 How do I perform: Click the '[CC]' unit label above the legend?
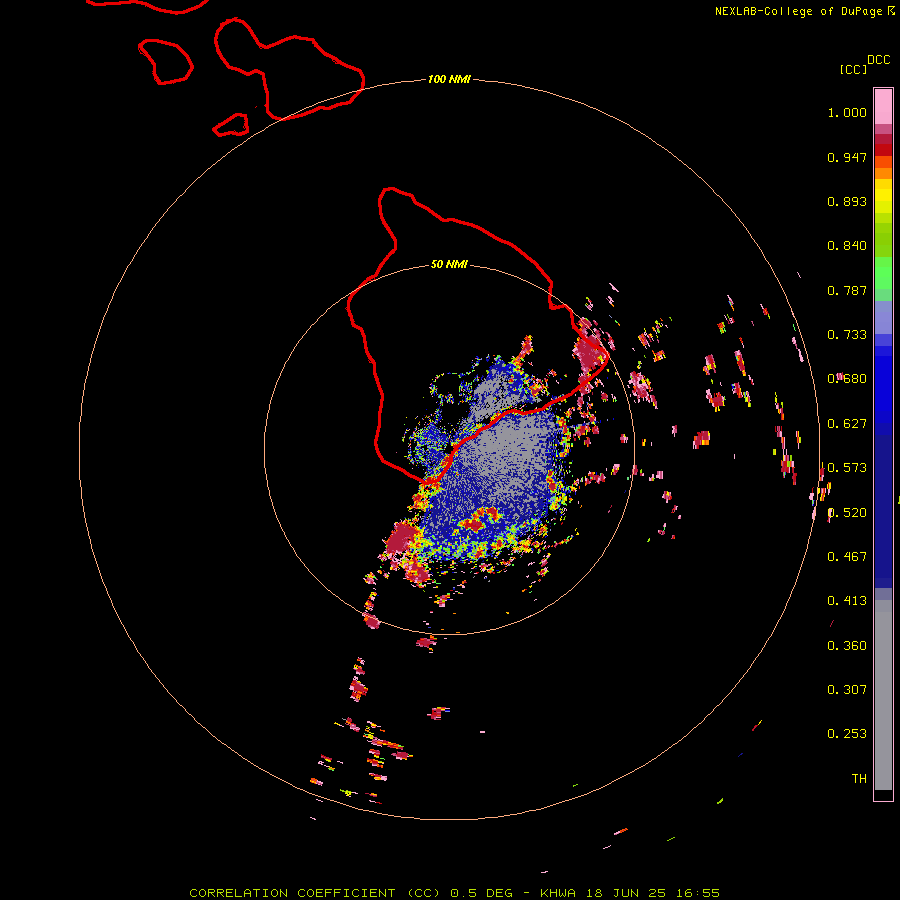point(853,69)
